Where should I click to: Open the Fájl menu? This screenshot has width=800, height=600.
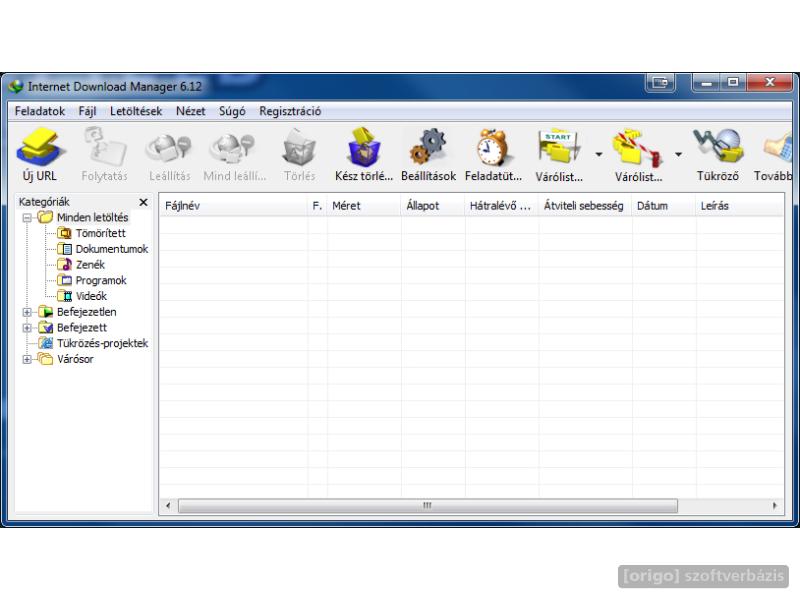[x=87, y=111]
